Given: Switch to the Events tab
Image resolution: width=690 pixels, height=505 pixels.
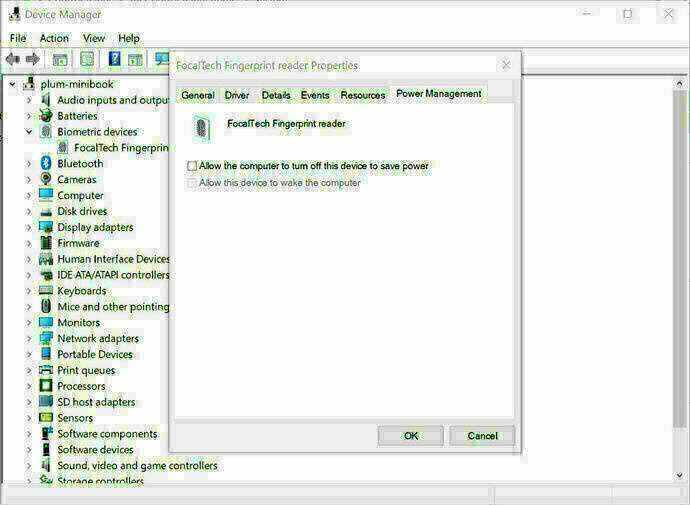Looking at the screenshot, I should pos(315,95).
